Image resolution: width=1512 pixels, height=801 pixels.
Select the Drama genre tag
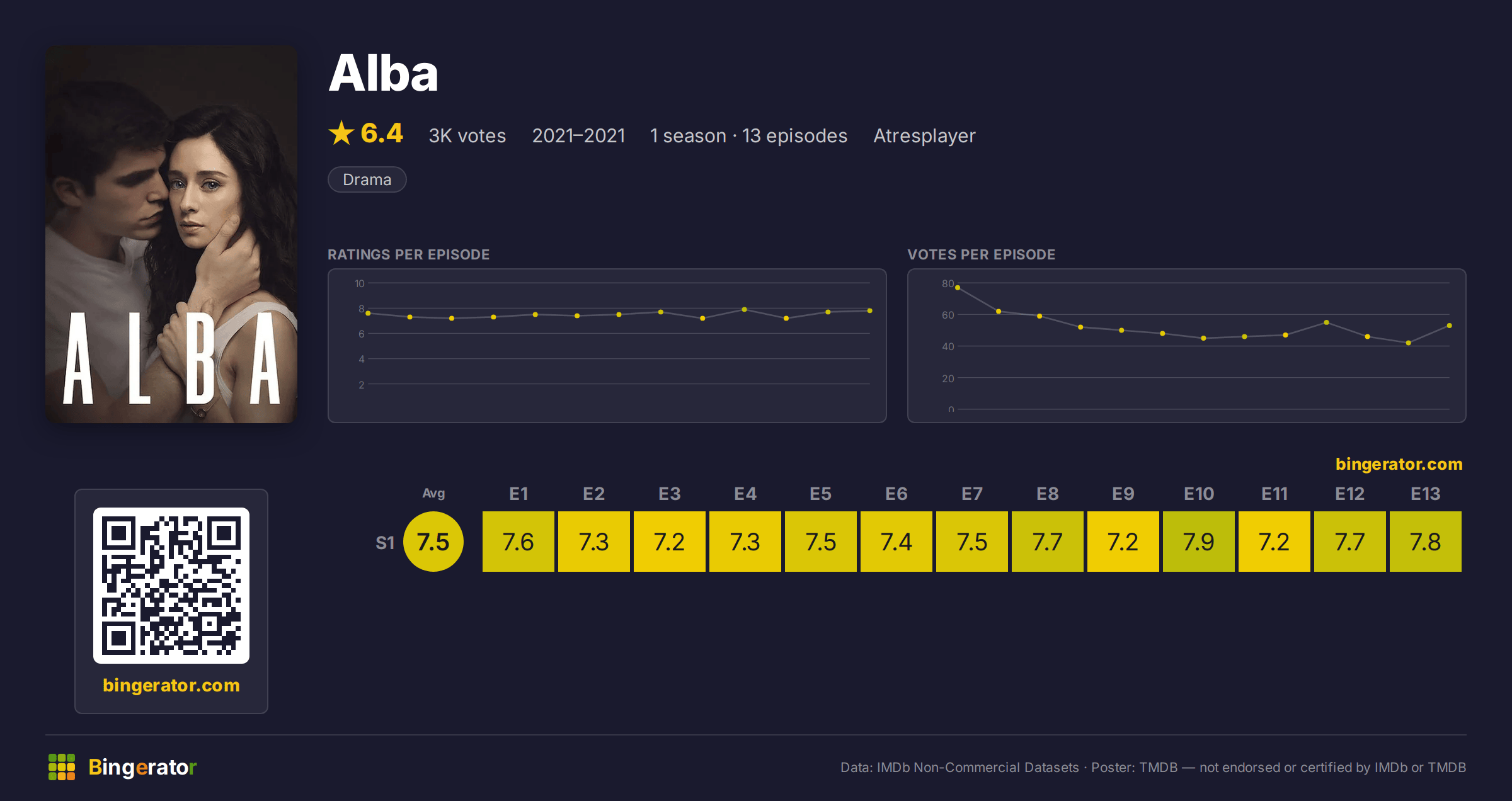tap(367, 179)
